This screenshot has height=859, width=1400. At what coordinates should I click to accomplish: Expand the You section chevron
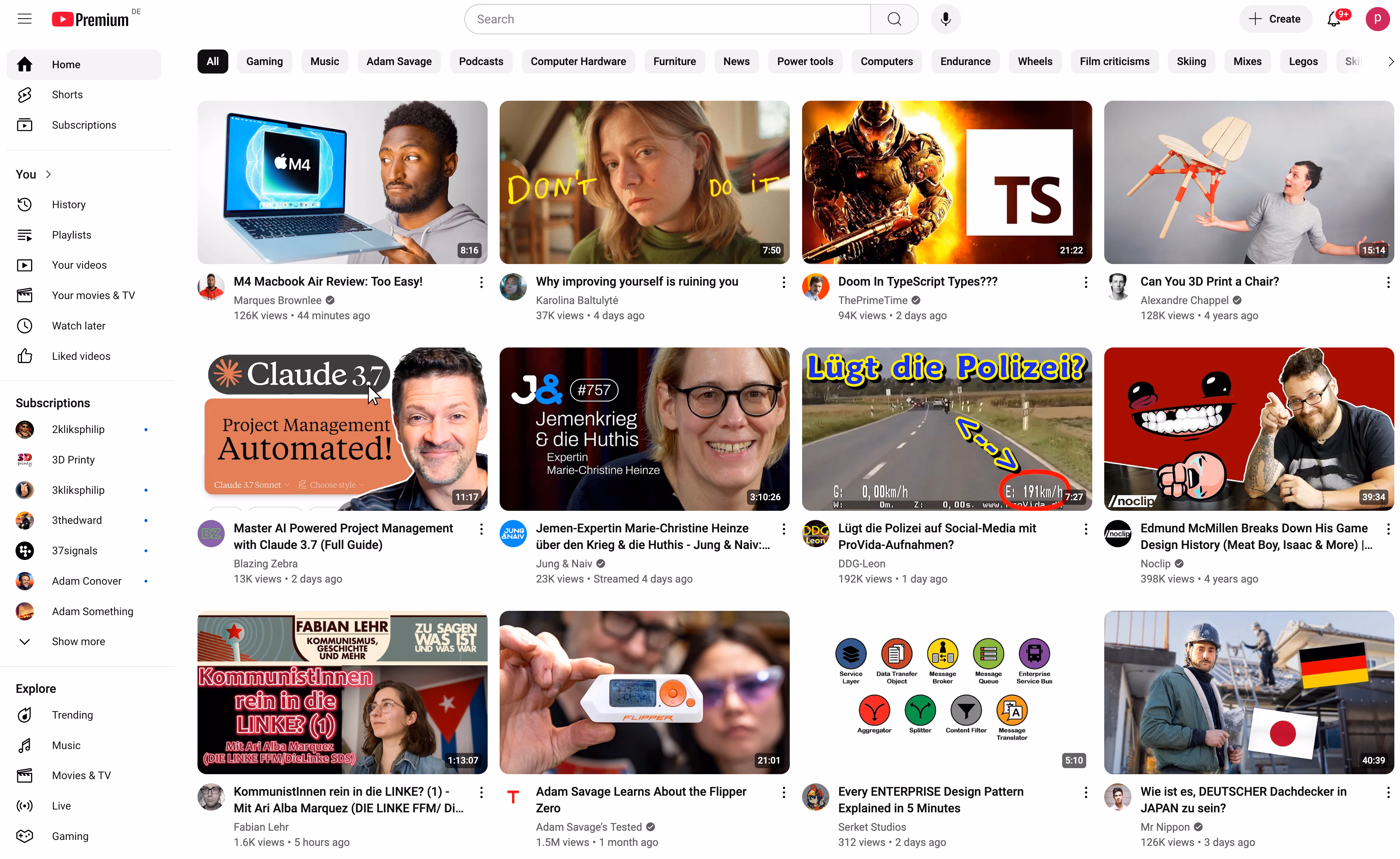pos(48,175)
